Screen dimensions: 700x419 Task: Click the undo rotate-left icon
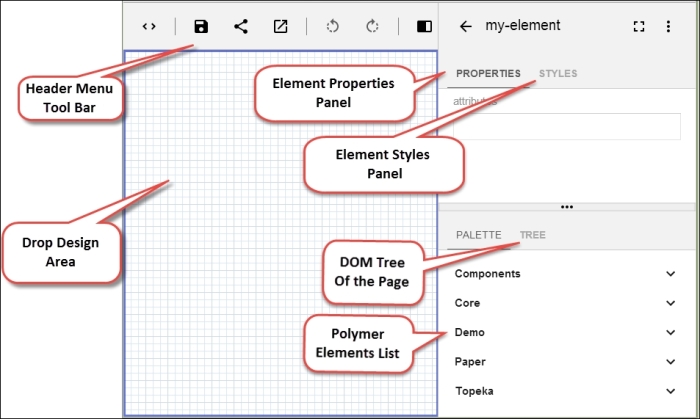333,26
